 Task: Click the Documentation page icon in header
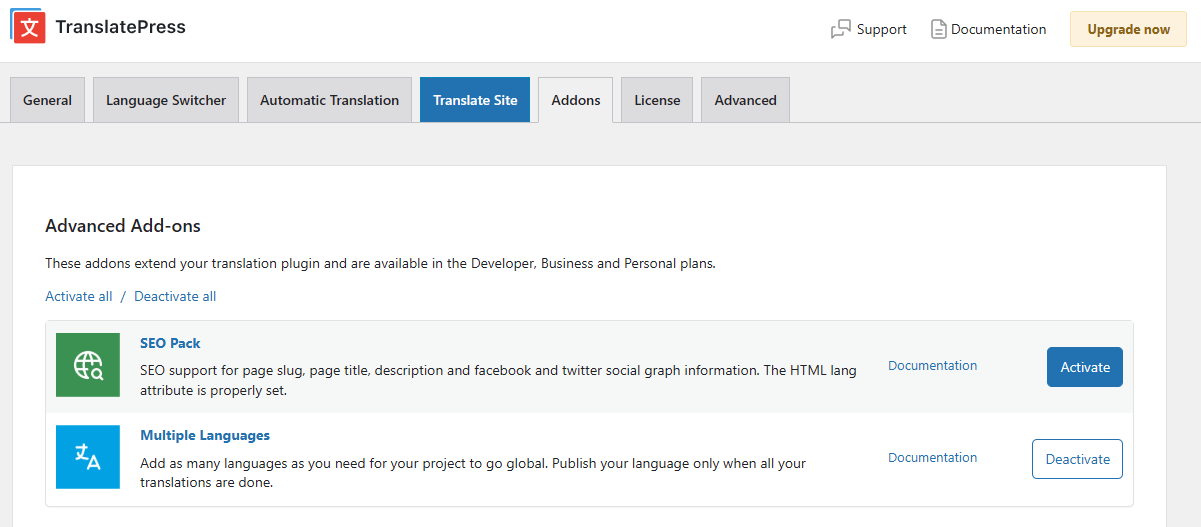pyautogui.click(x=938, y=30)
